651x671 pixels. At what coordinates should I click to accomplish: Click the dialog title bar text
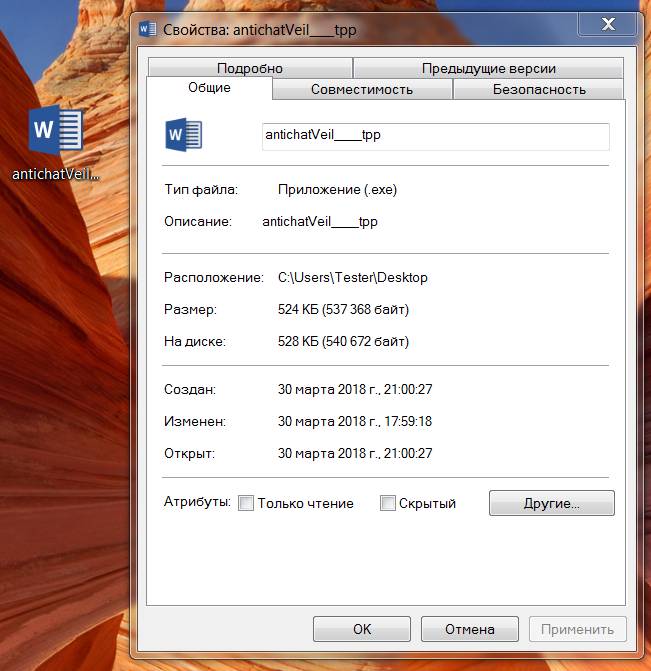click(x=260, y=30)
